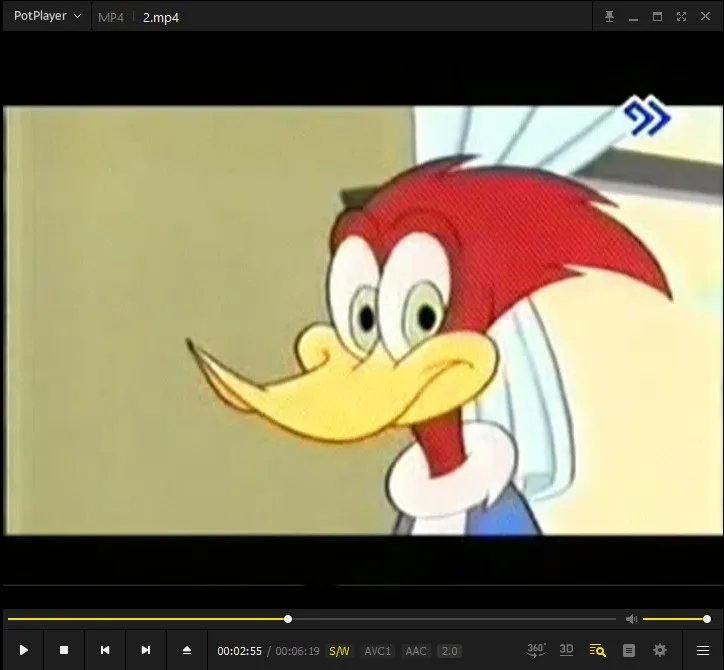This screenshot has width=724, height=670.
Task: Click the seek bar handle
Action: 288,619
